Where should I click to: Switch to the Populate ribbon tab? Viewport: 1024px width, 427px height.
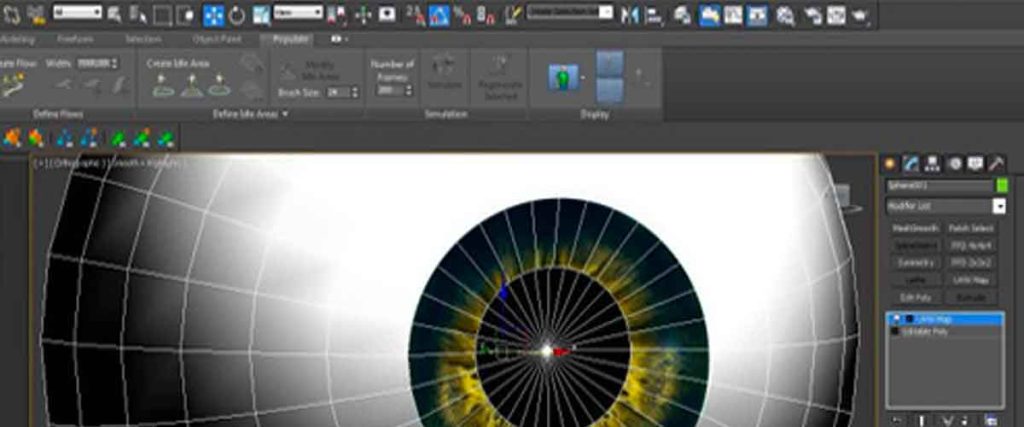pos(291,39)
